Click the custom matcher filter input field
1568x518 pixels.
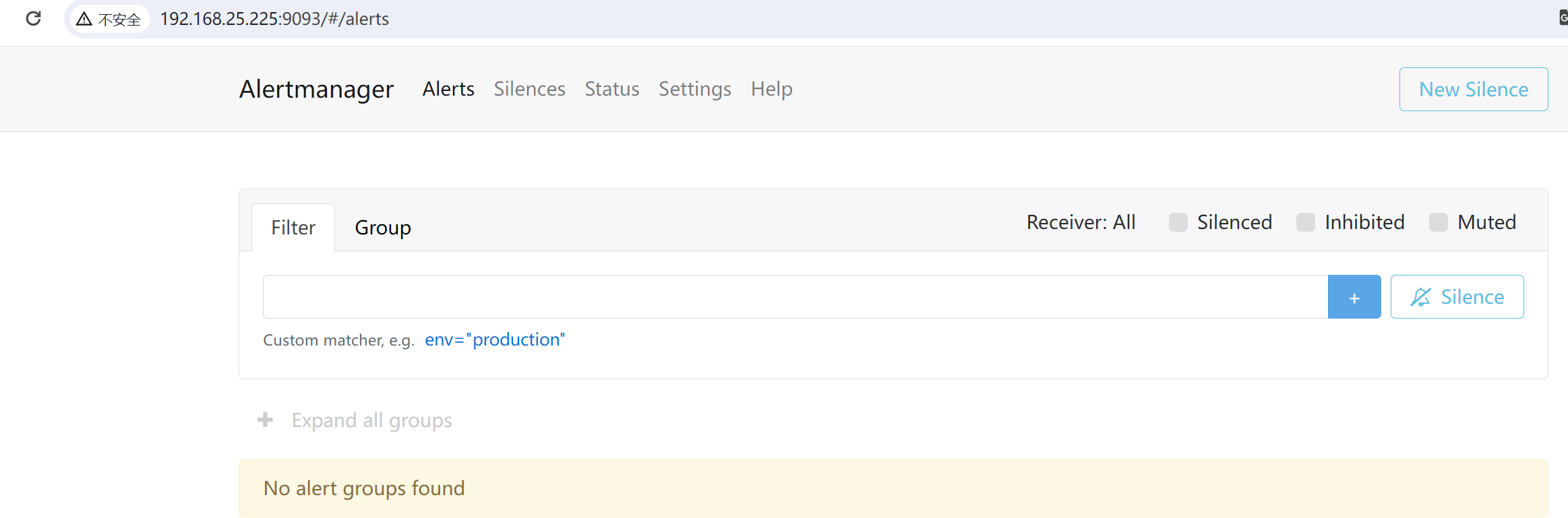pos(795,297)
